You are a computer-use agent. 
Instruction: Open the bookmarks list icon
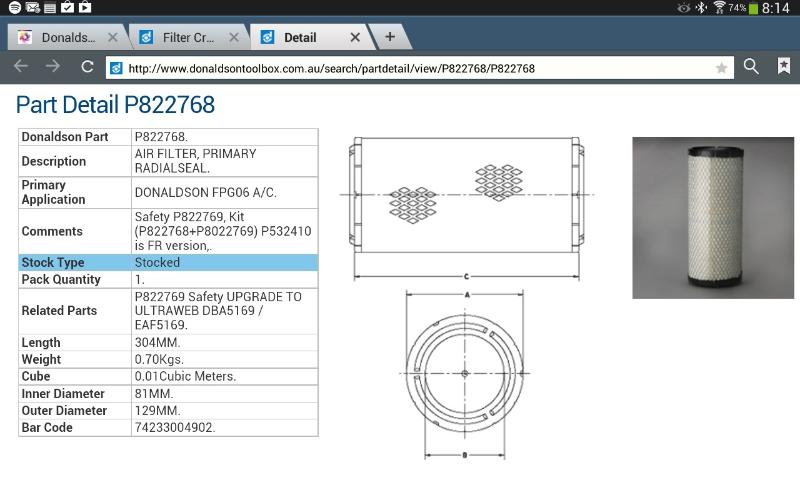pos(784,66)
